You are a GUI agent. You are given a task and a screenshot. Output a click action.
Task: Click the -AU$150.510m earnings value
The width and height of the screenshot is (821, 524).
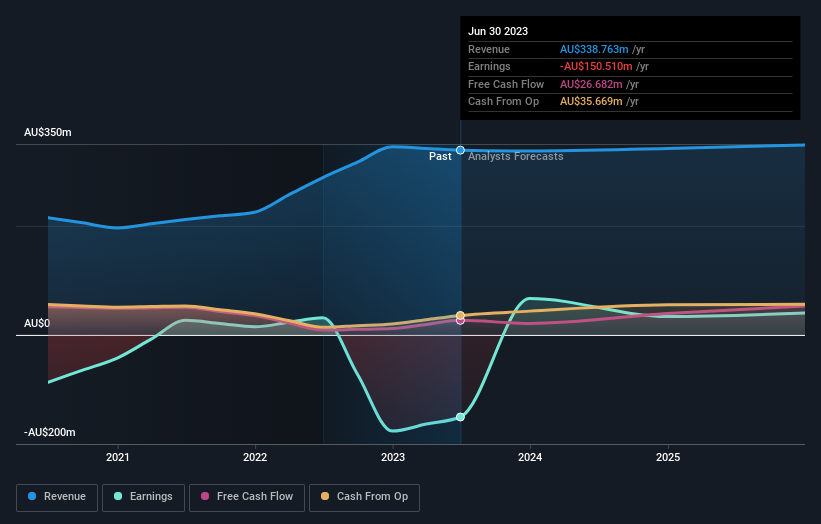pos(596,66)
